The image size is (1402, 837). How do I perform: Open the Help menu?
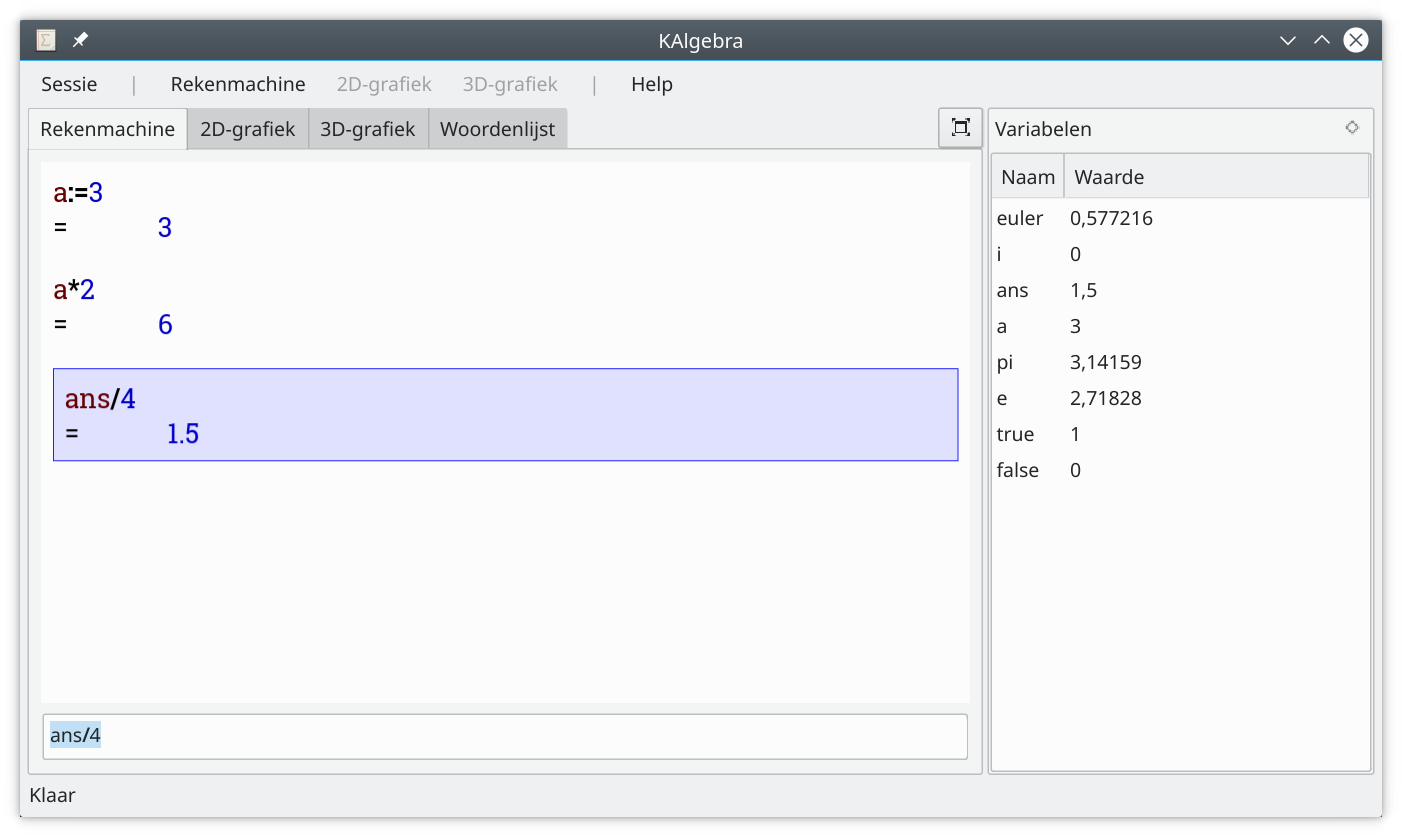pyautogui.click(x=652, y=84)
